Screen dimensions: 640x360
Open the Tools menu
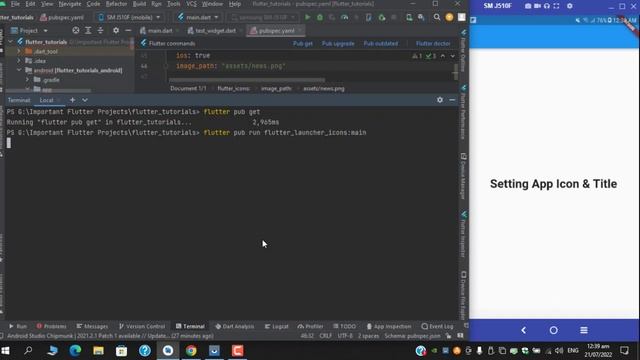click(x=173, y=4)
